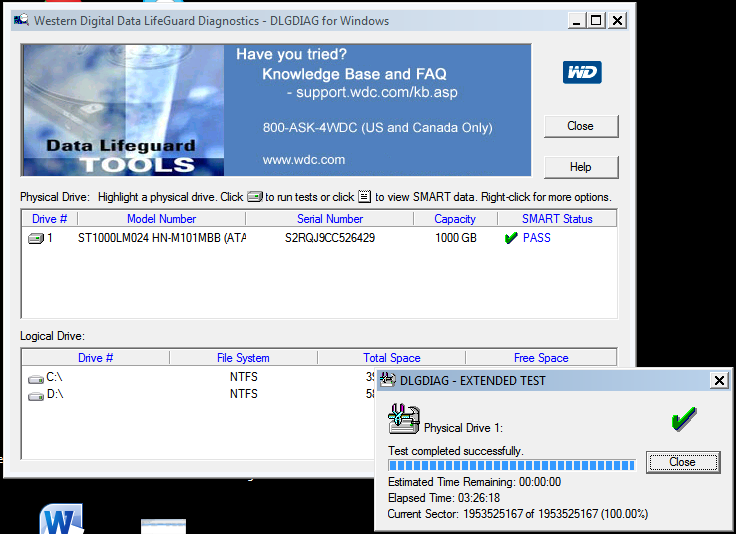
Task: Click the logical Drive # column header
Action: point(95,358)
